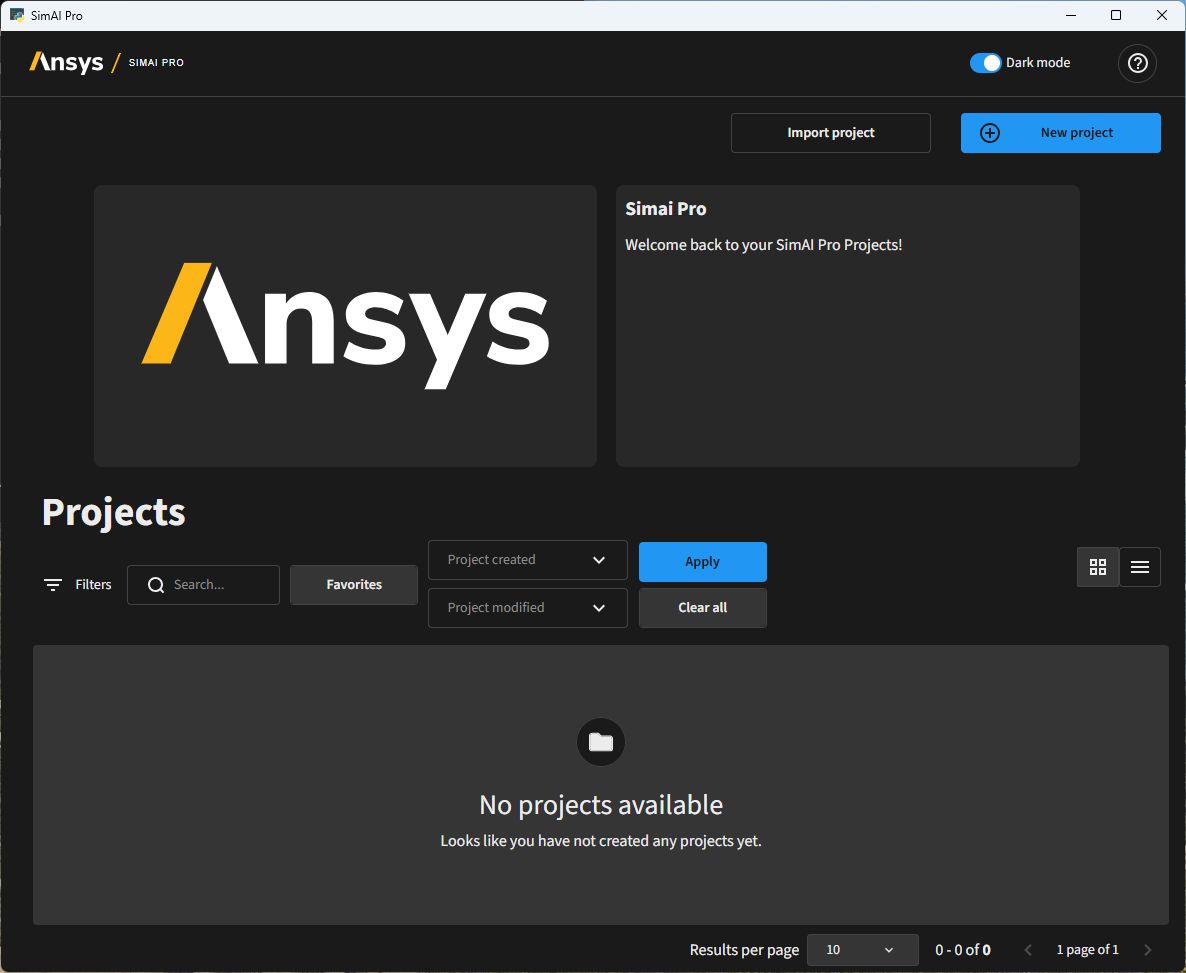
Task: Click the large Ansys banner image
Action: tap(345, 326)
